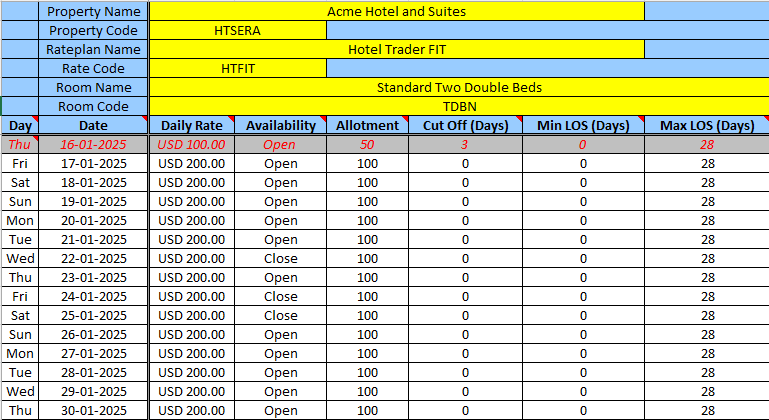This screenshot has height=420, width=769.
Task: Select the Min LOS 0 for 19-01-2025
Action: click(x=583, y=202)
